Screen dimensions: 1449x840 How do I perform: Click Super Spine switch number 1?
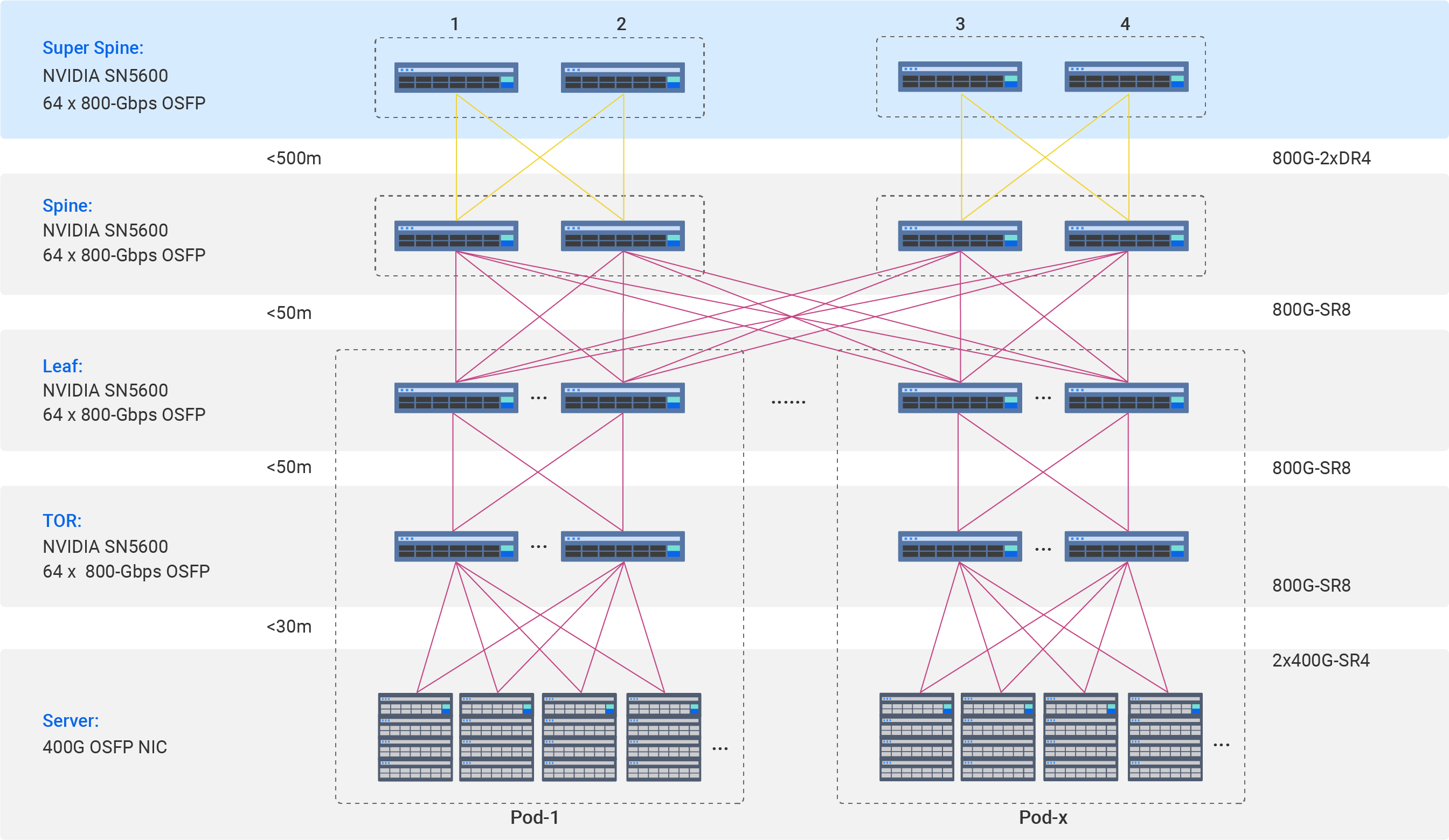point(456,77)
